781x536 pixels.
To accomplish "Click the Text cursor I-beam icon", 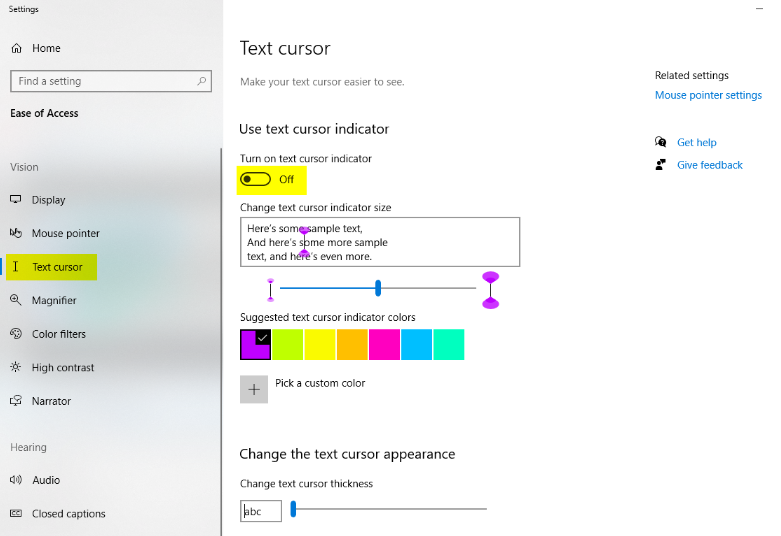I will click(15, 267).
